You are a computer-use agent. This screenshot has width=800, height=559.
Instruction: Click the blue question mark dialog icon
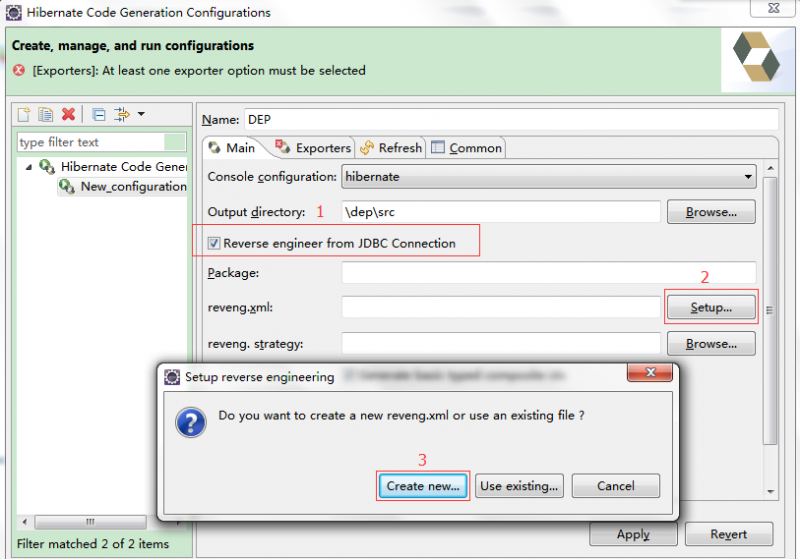click(190, 421)
